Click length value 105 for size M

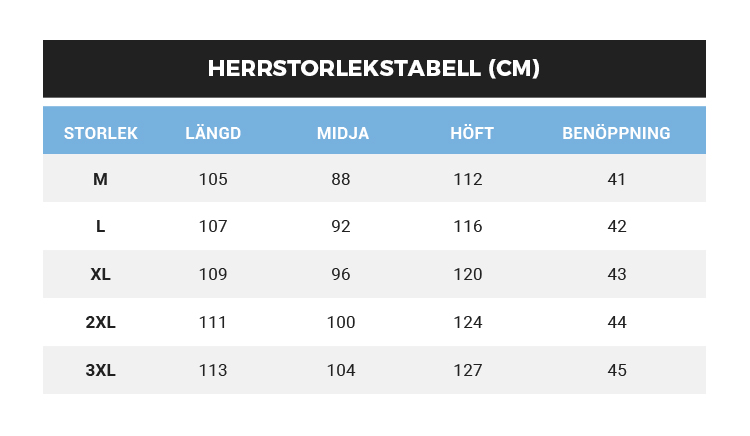click(x=213, y=180)
